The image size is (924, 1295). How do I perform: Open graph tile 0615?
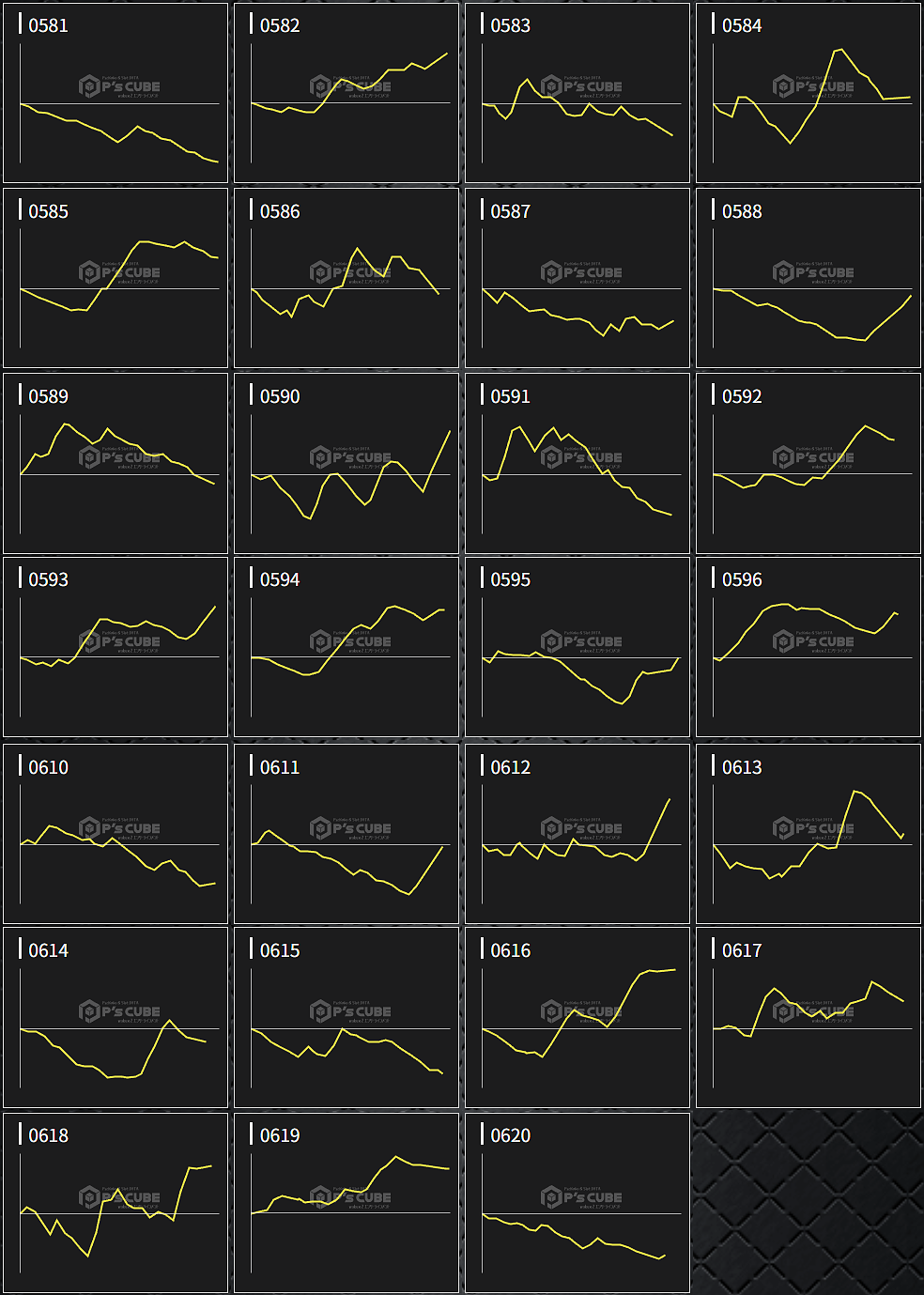[346, 1018]
